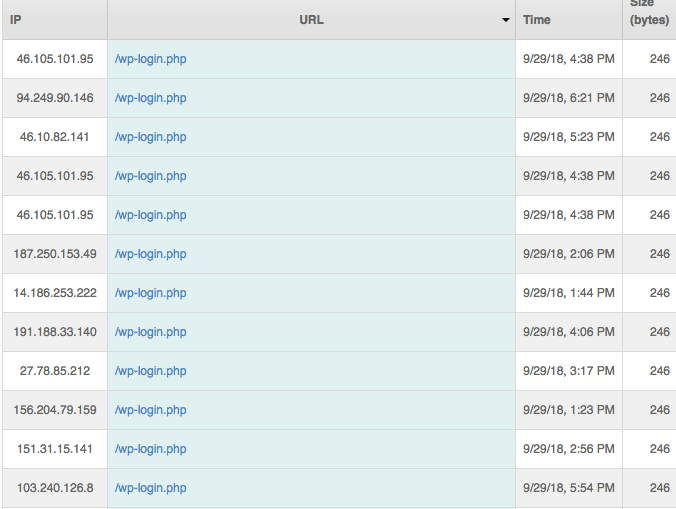Select IP address 46.10.82.141
This screenshot has height=509, width=676.
(55, 137)
